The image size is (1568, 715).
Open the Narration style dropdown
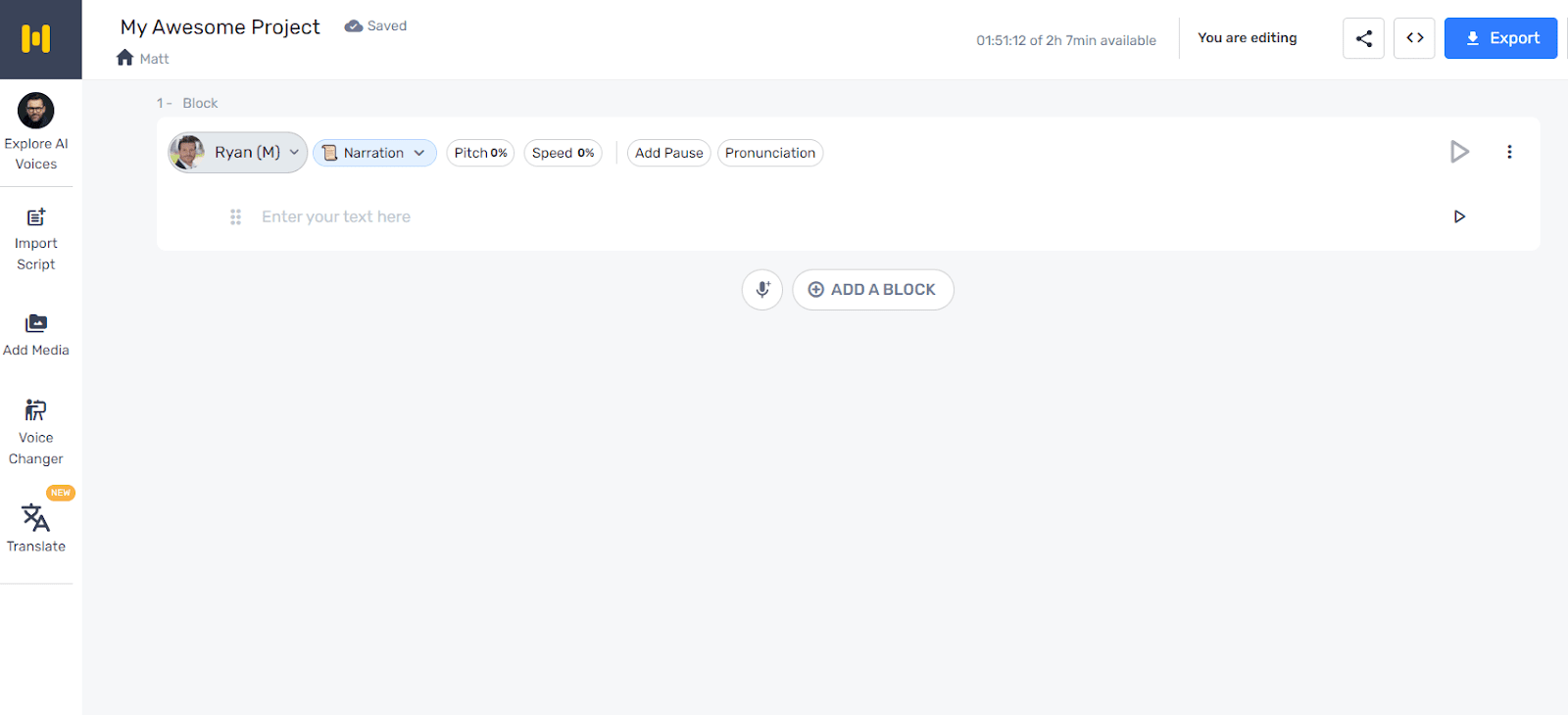(x=374, y=153)
